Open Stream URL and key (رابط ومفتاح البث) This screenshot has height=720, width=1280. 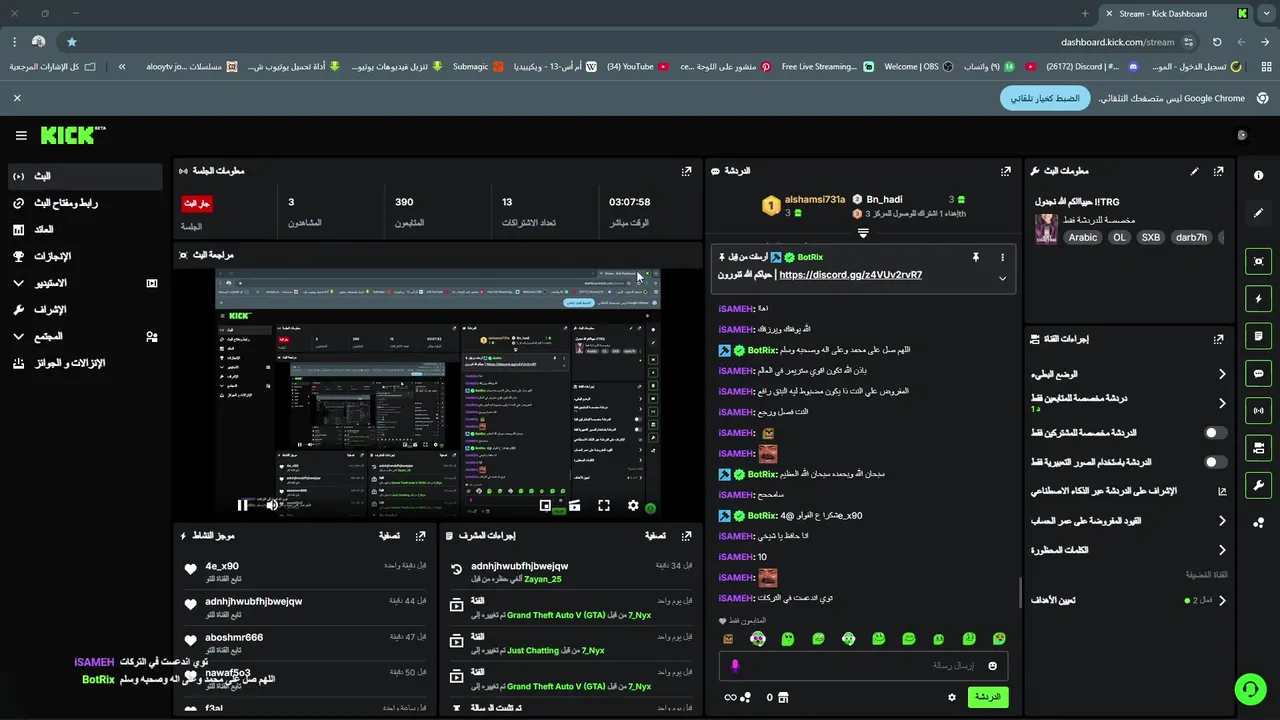click(x=84, y=203)
